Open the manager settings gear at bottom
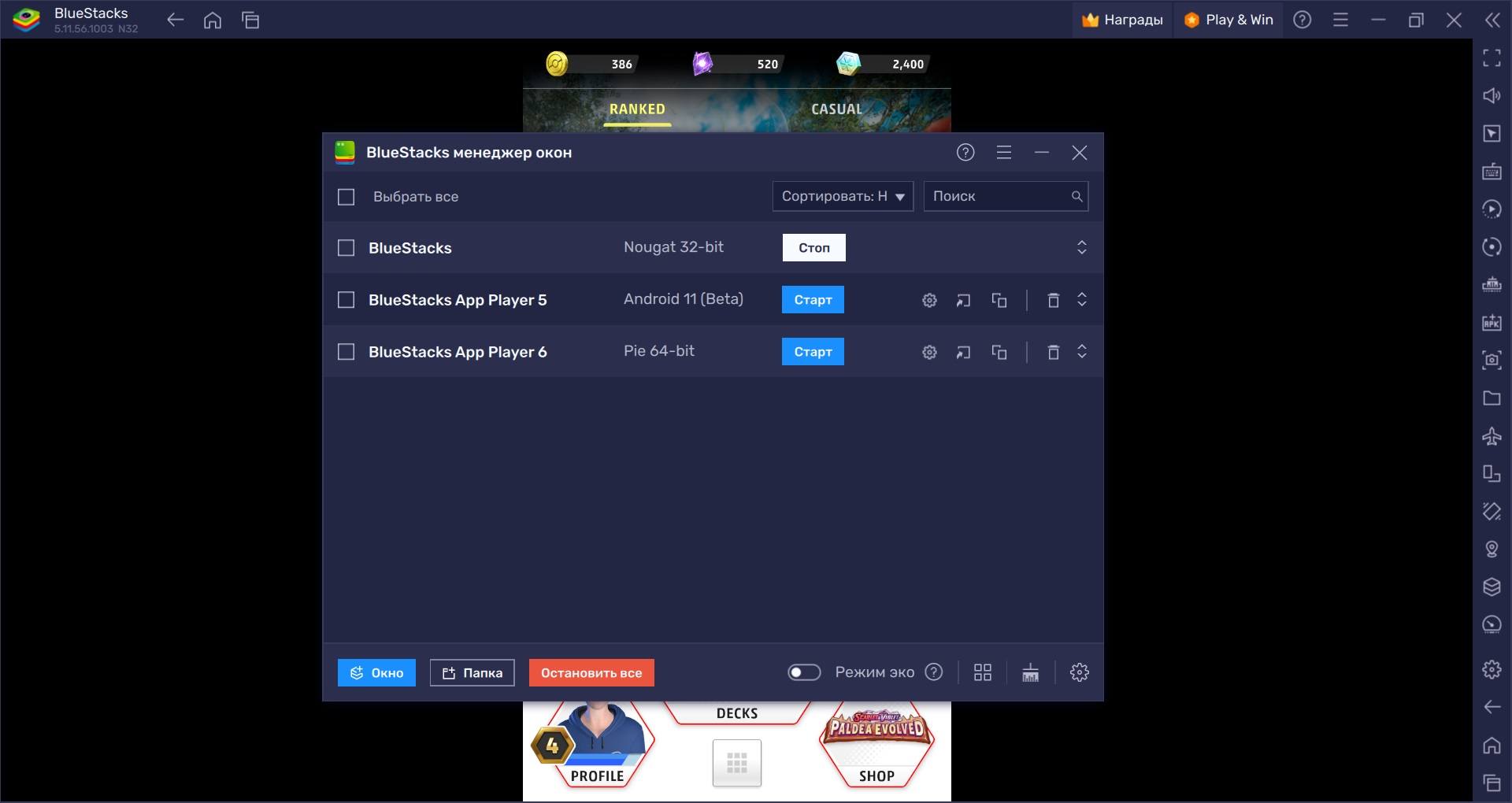Image resolution: width=1512 pixels, height=803 pixels. (x=1079, y=672)
